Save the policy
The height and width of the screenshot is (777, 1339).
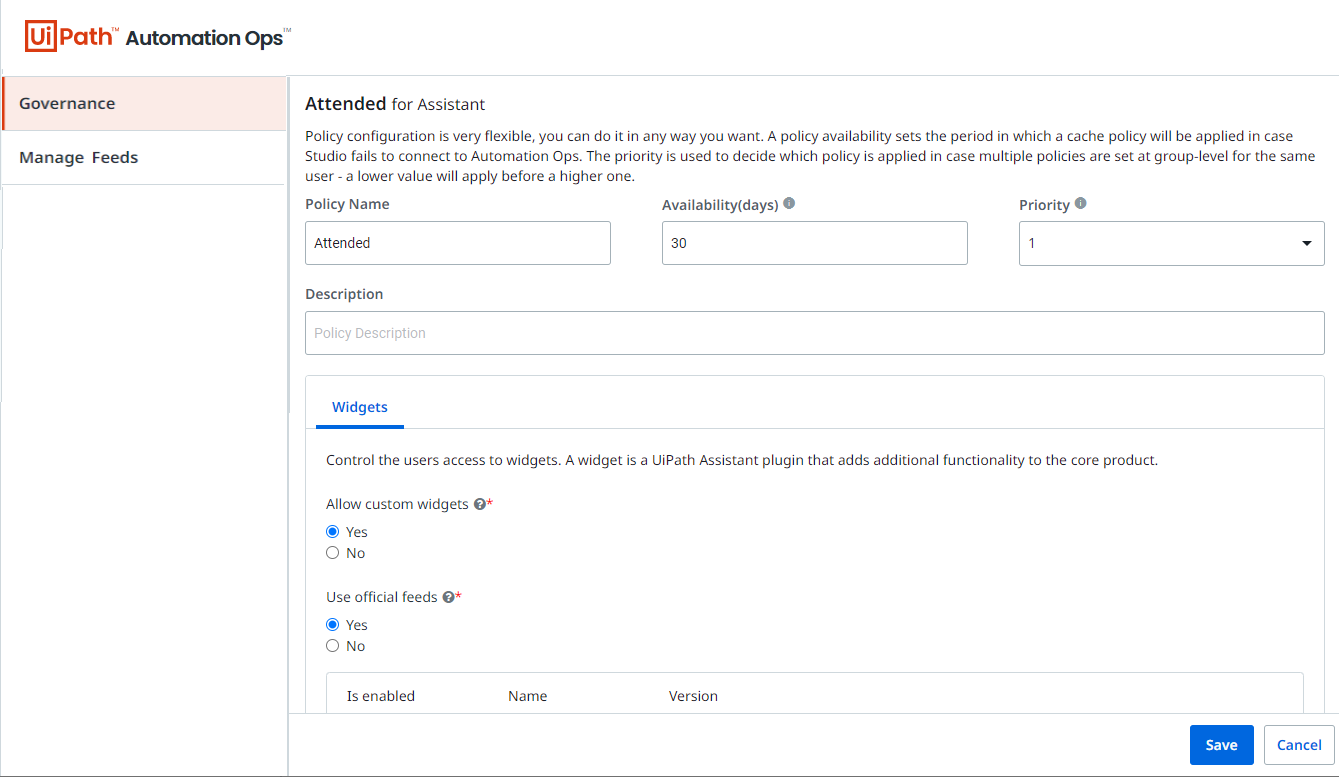click(x=1221, y=745)
